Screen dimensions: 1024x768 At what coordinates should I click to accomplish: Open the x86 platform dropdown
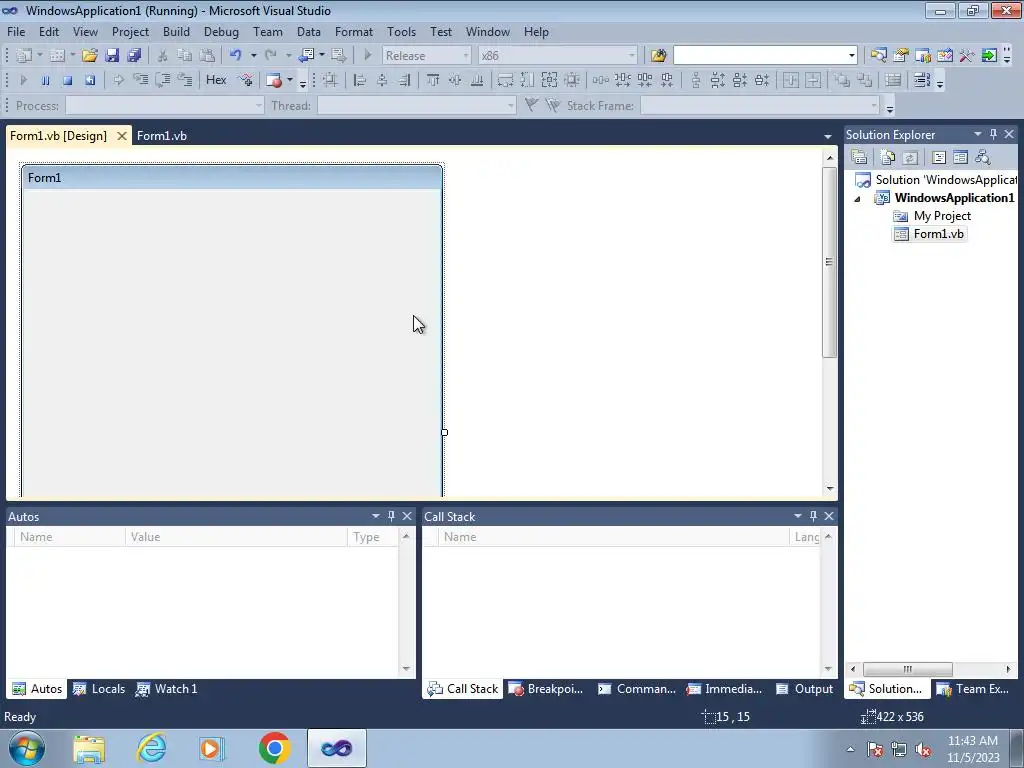click(632, 56)
